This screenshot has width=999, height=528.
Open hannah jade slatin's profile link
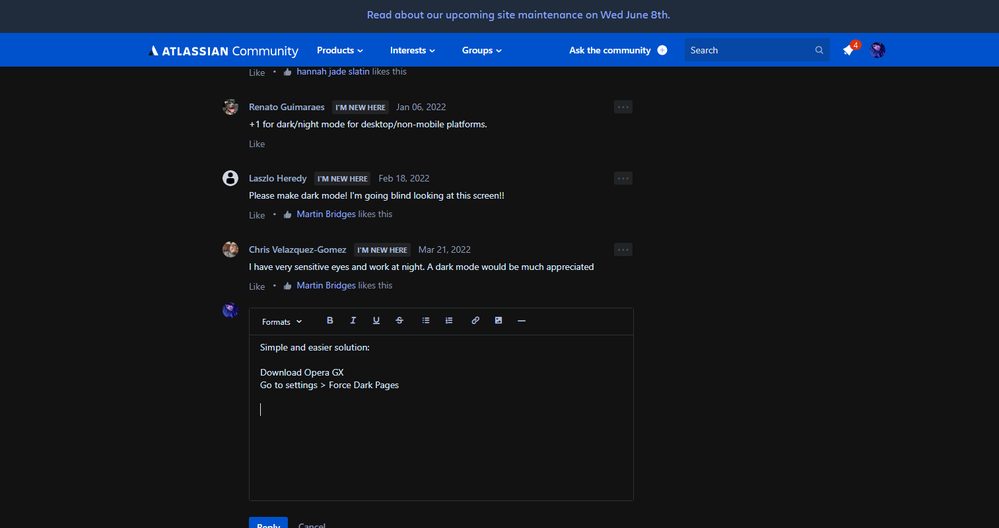coord(333,71)
